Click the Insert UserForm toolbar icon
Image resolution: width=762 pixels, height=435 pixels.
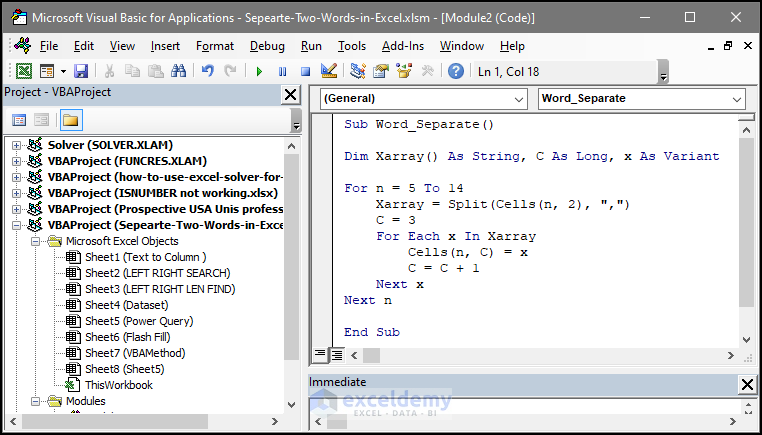pyautogui.click(x=47, y=72)
